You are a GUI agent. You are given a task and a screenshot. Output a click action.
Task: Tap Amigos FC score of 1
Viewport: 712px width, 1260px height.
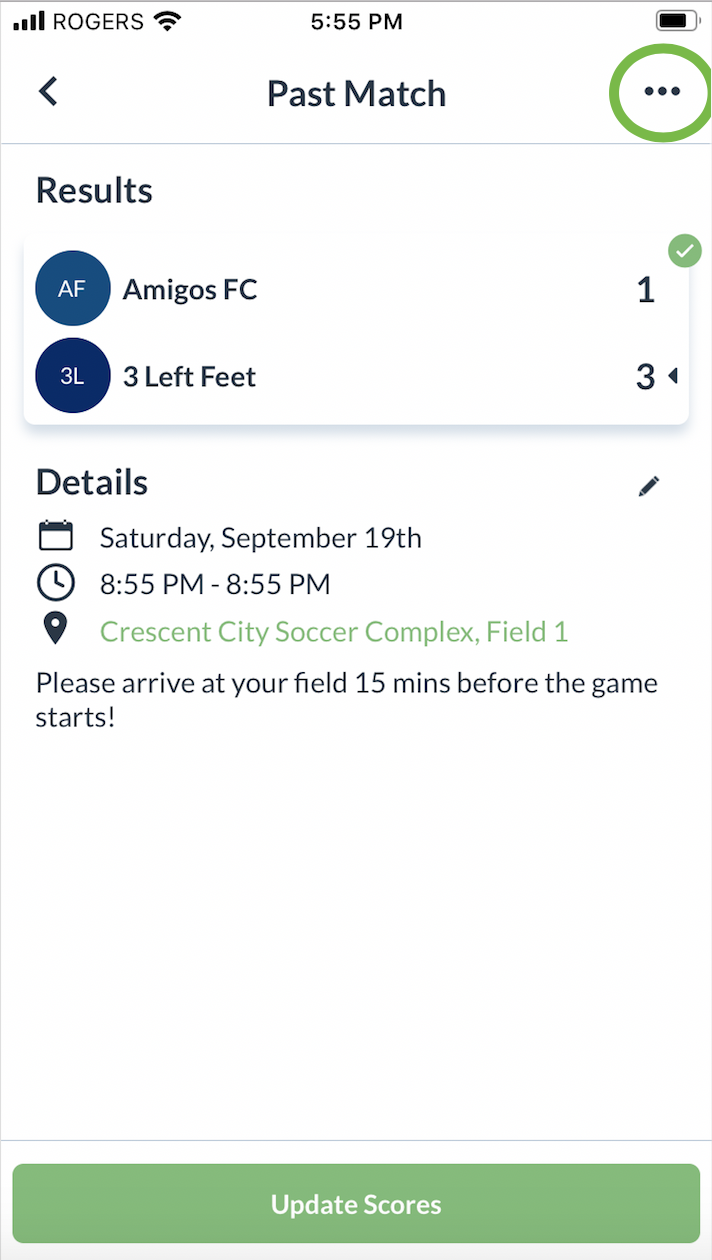tap(645, 290)
